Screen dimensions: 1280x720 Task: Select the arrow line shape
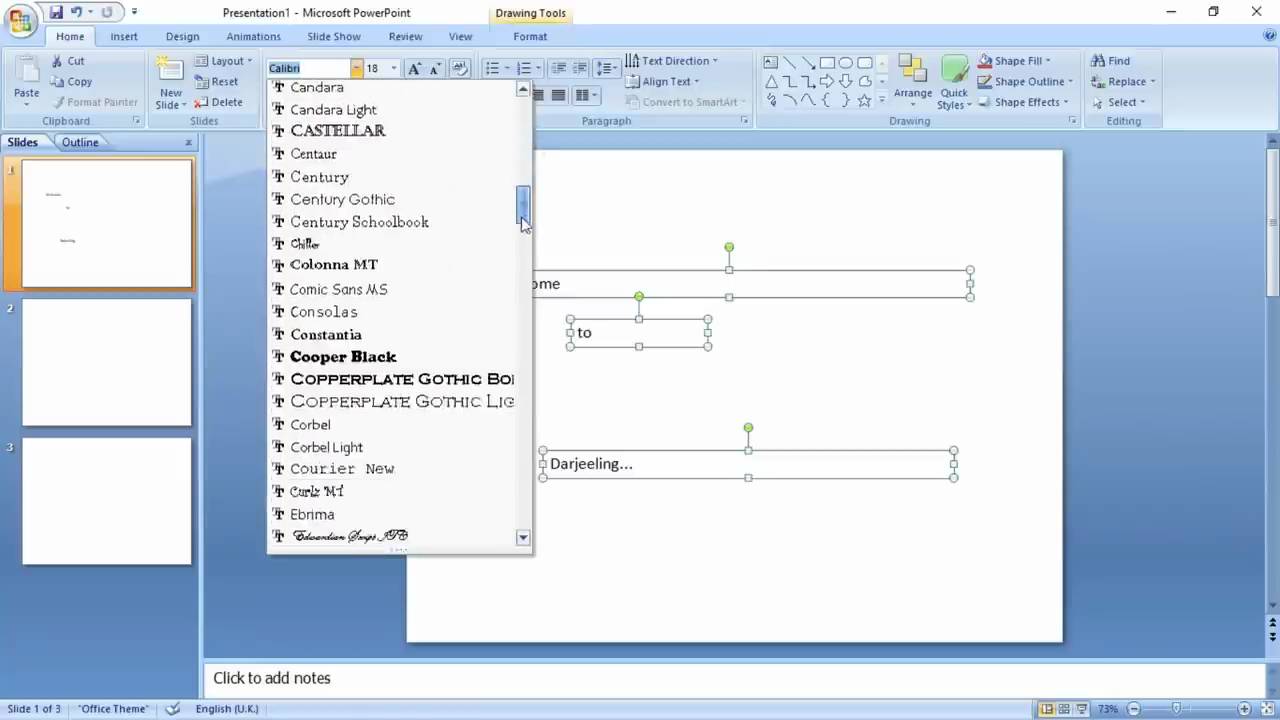pos(808,63)
